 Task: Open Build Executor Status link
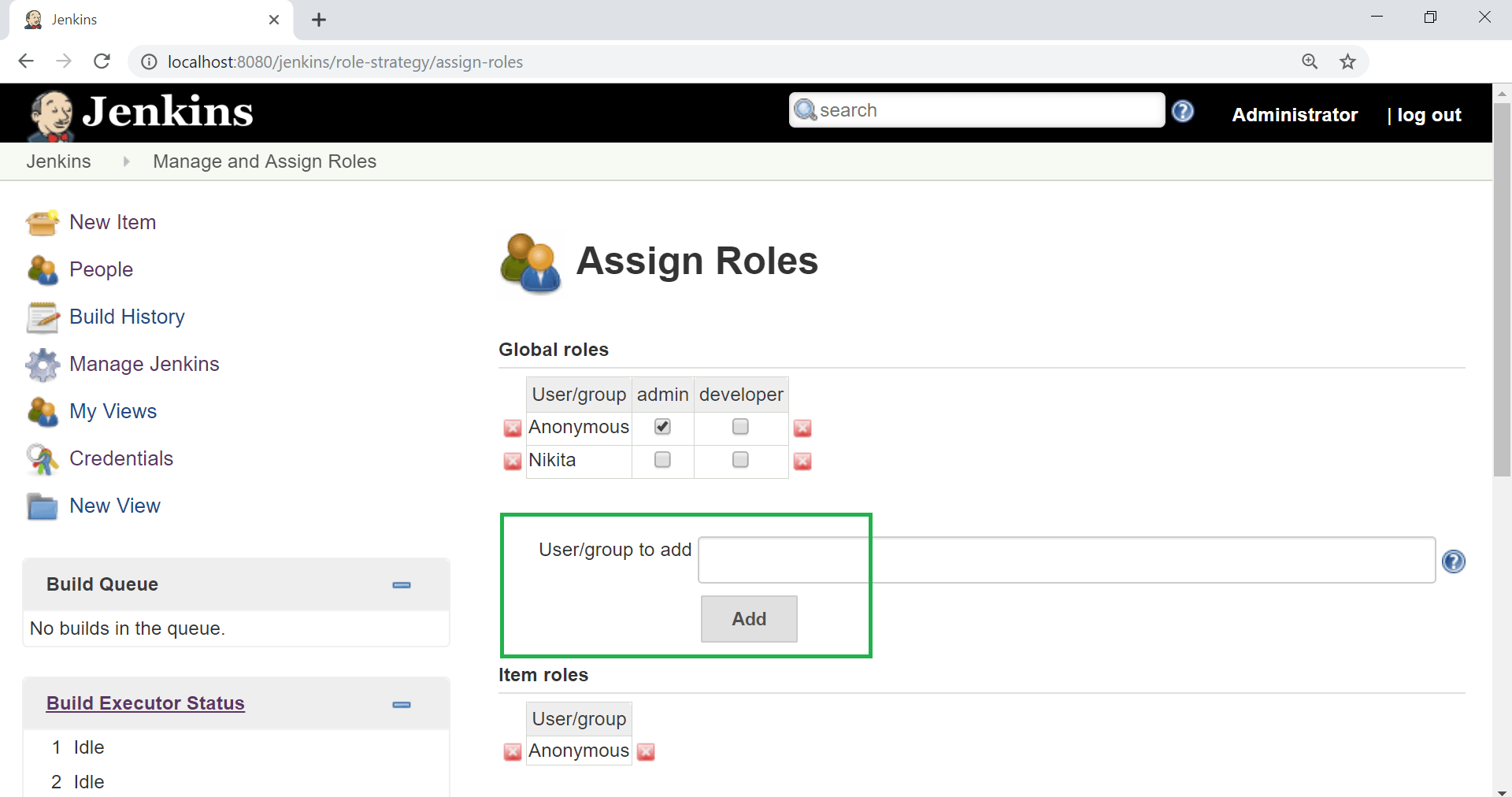click(146, 703)
